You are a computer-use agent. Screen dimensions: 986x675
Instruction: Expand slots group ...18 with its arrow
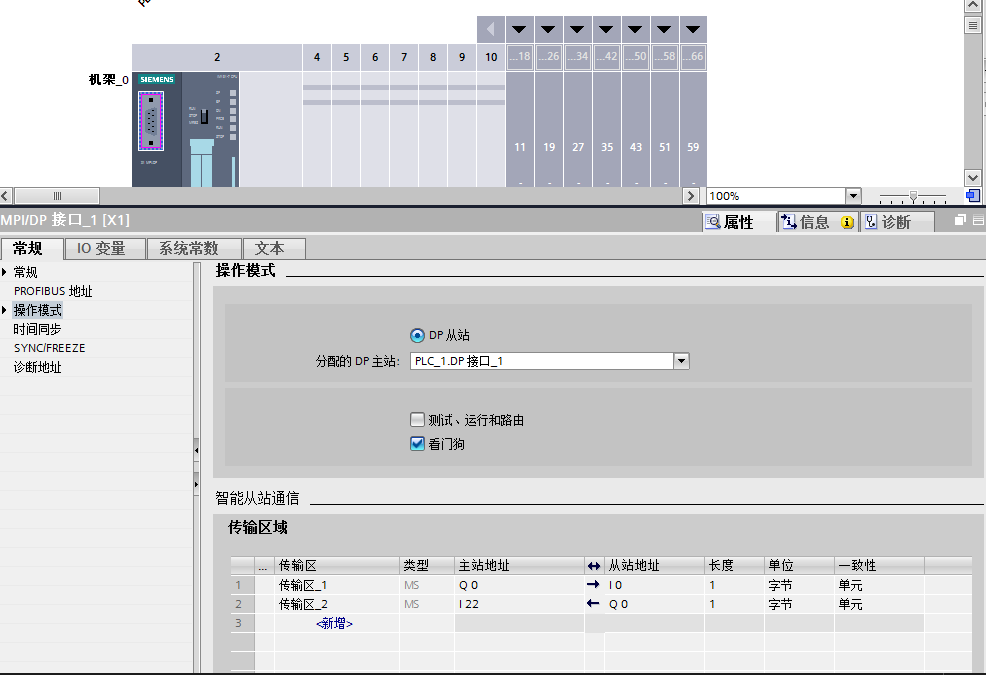519,29
